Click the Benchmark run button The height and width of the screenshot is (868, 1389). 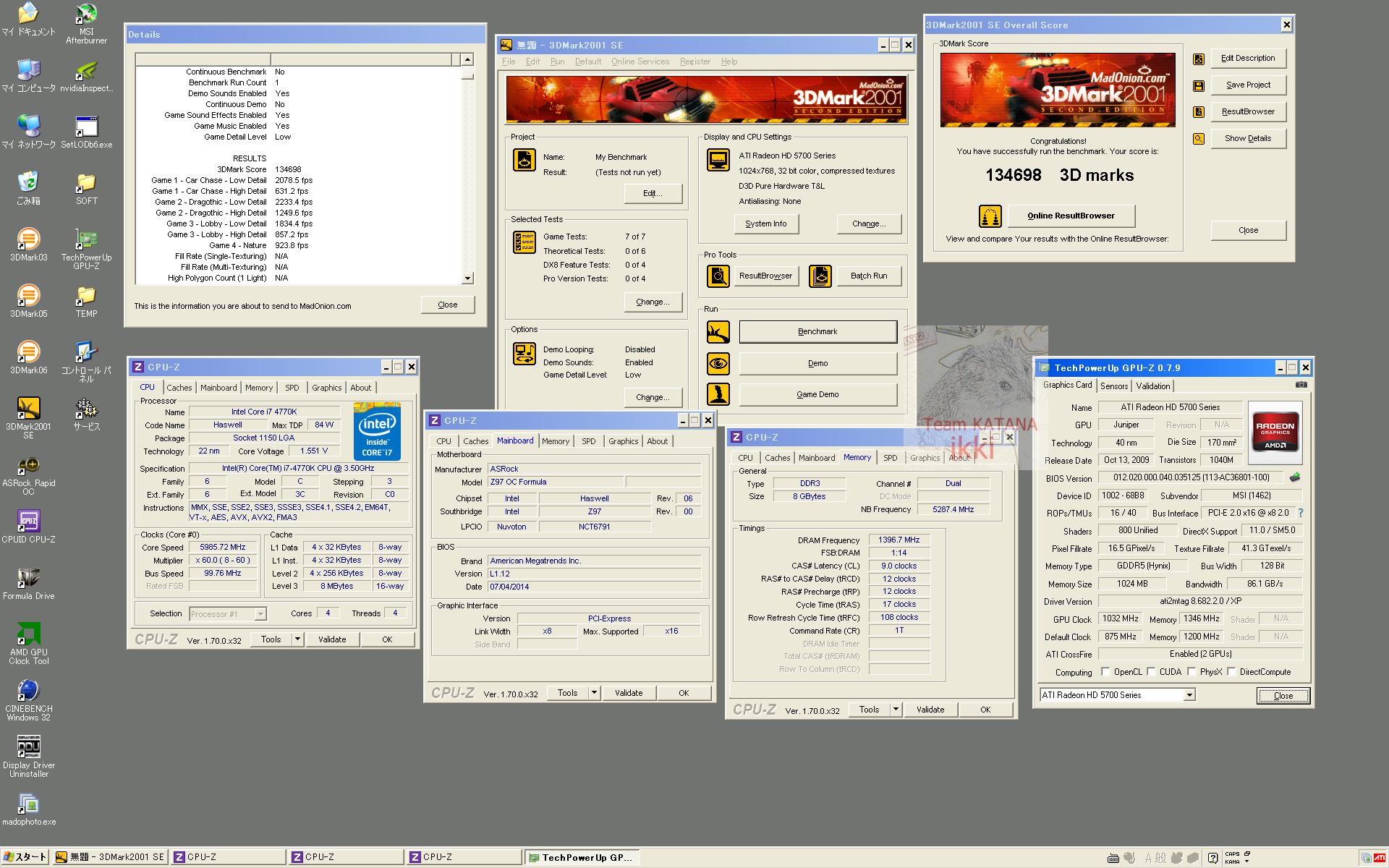[x=817, y=332]
